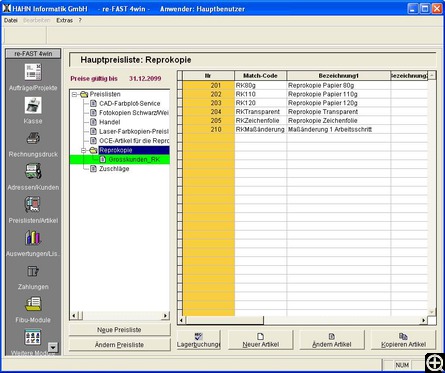The width and height of the screenshot is (445, 373).
Task: Click Maßänderung 1 Arbeitsschritt description cell
Action: [338, 129]
